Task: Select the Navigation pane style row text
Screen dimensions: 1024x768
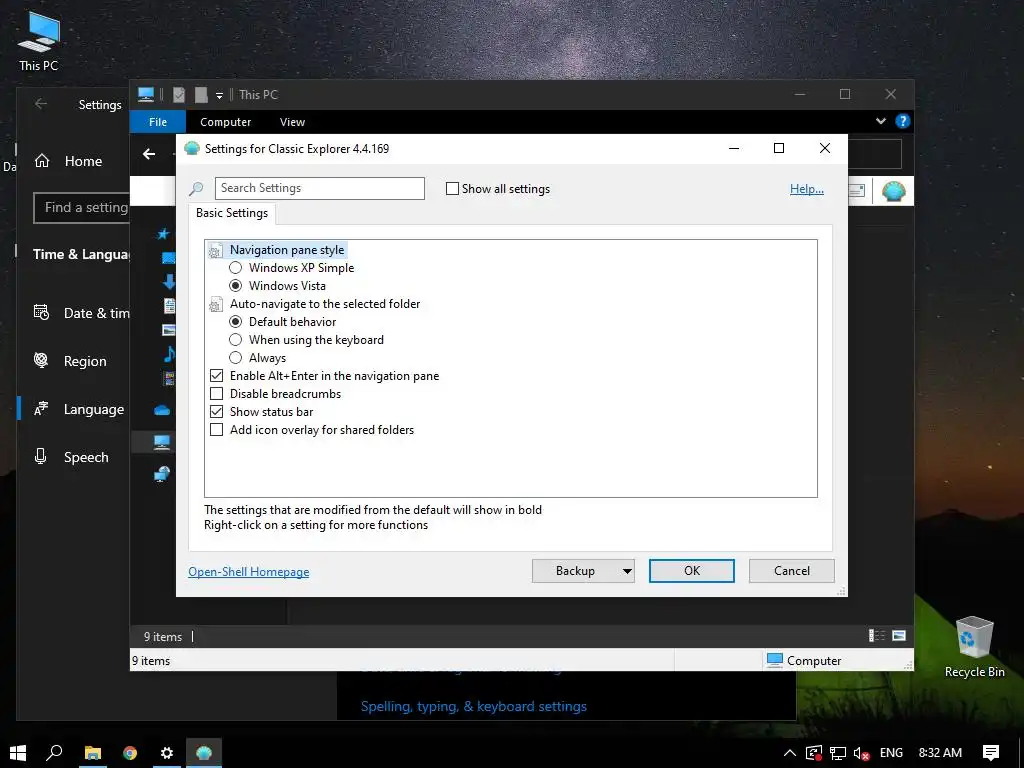Action: click(287, 250)
